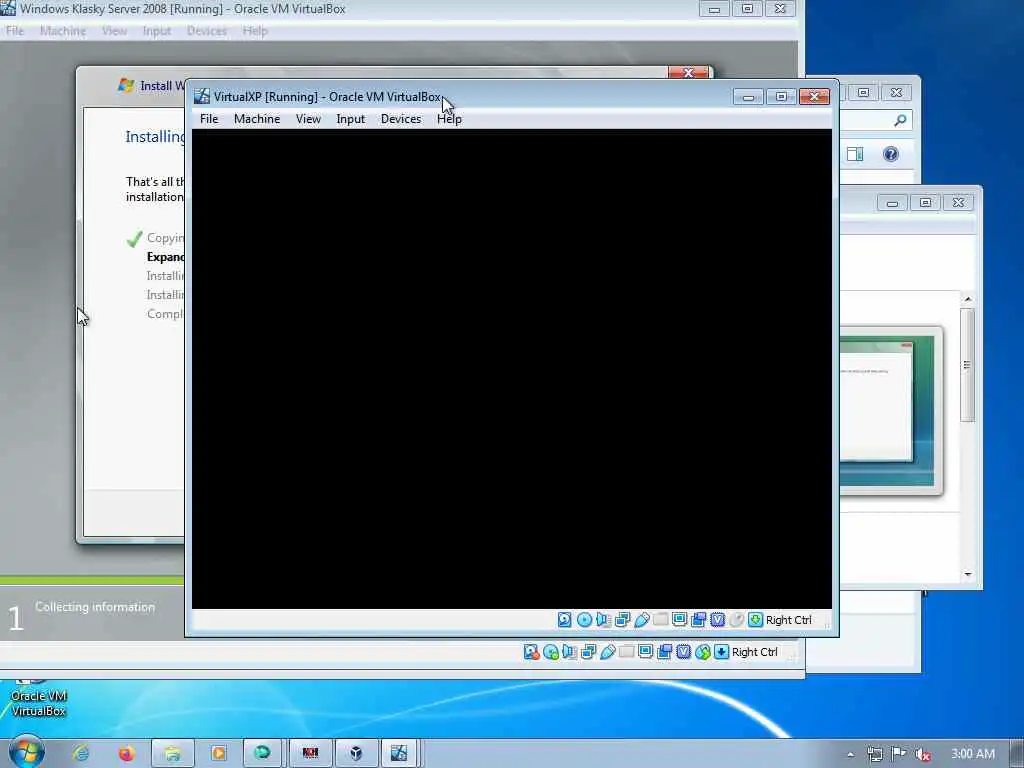Viewport: 1024px width, 768px height.
Task: Click scrollbar down arrow in right window
Action: 968,575
